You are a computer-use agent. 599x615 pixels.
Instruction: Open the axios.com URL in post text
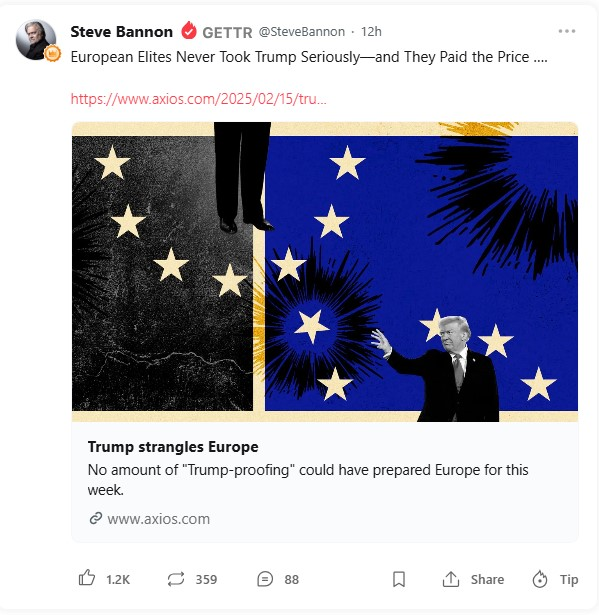[x=198, y=98]
